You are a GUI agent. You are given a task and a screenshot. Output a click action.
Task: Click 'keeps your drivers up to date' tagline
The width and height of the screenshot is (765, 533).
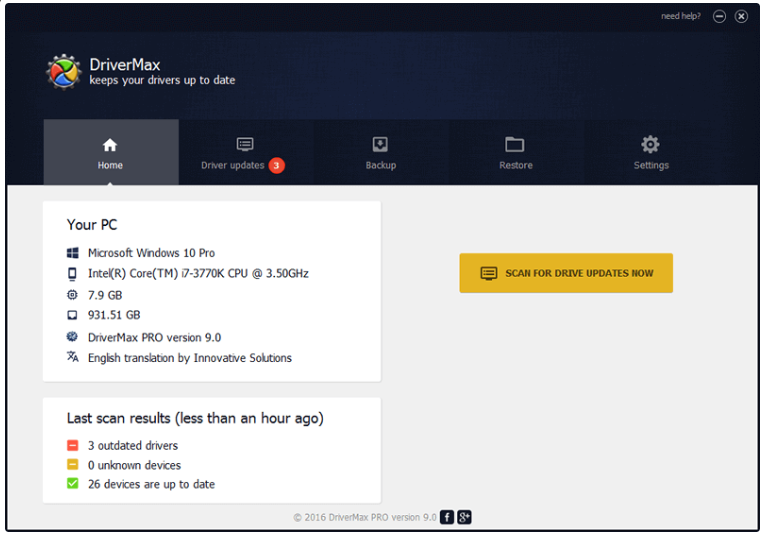coord(162,80)
